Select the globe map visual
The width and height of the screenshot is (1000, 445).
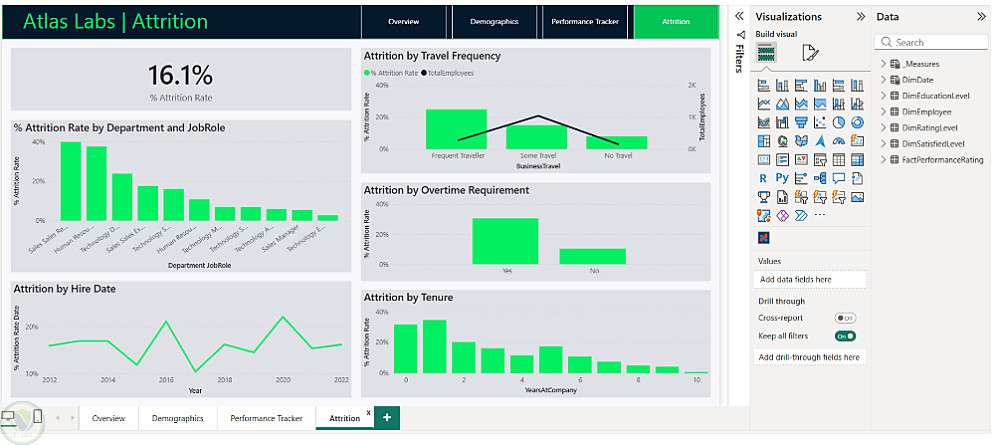783,140
